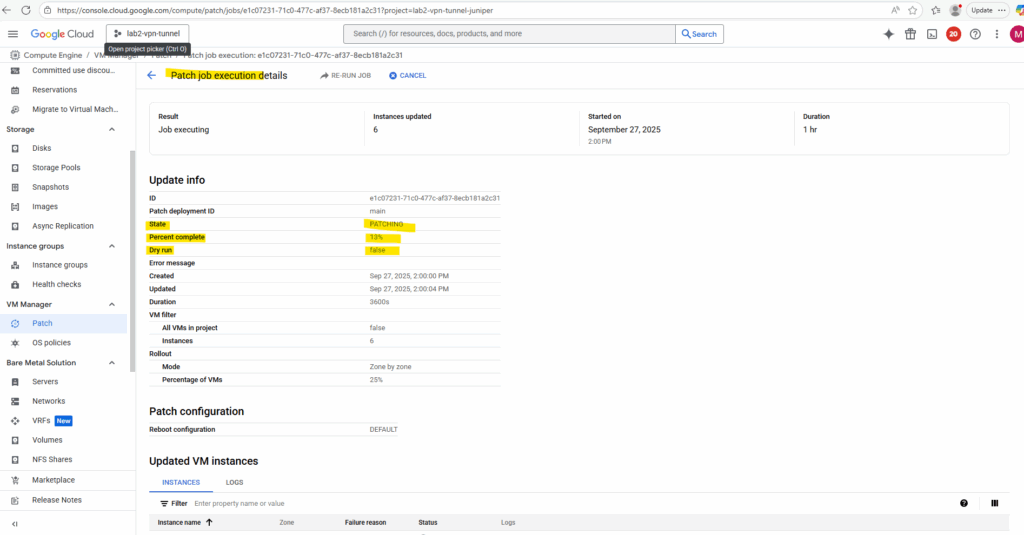
Task: Open the help question mark icon
Action: pyautogui.click(x=975, y=34)
